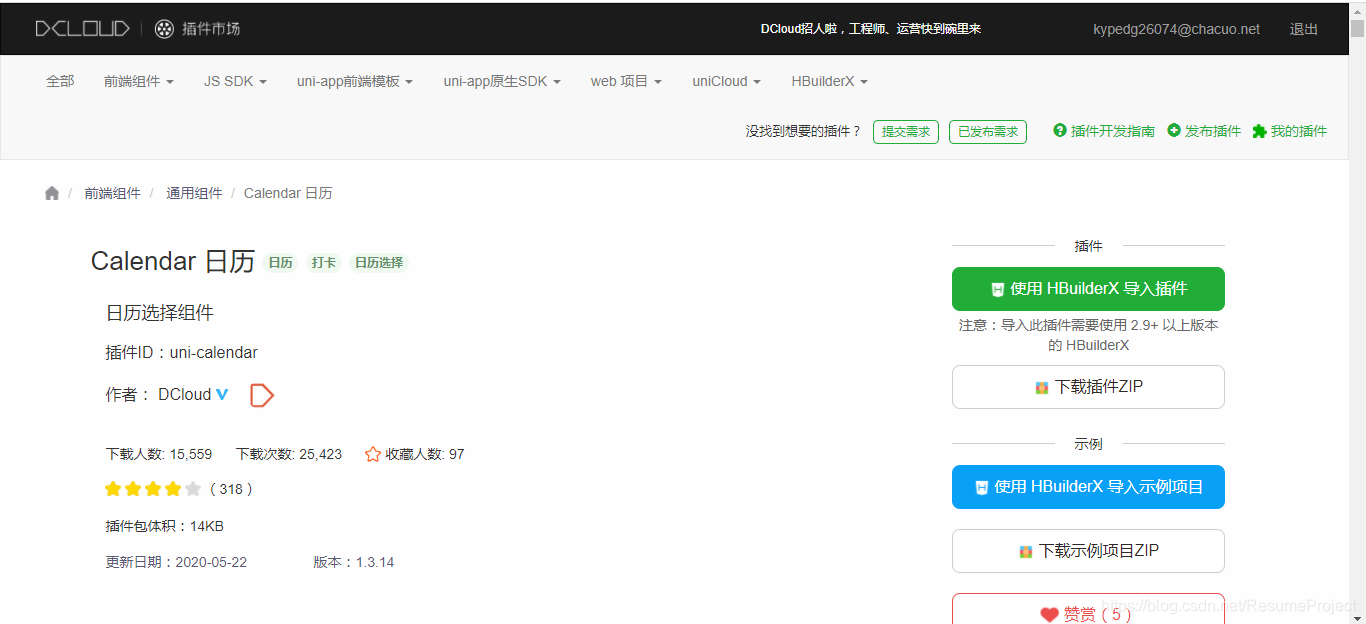The width and height of the screenshot is (1366, 624).
Task: Go to home via breadcrumb house icon
Action: (x=52, y=193)
